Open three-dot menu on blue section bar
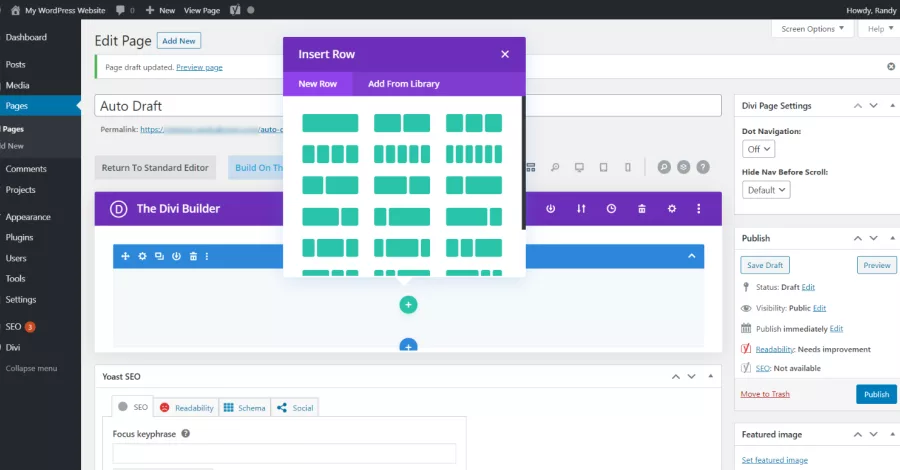This screenshot has width=900, height=470. pos(207,256)
